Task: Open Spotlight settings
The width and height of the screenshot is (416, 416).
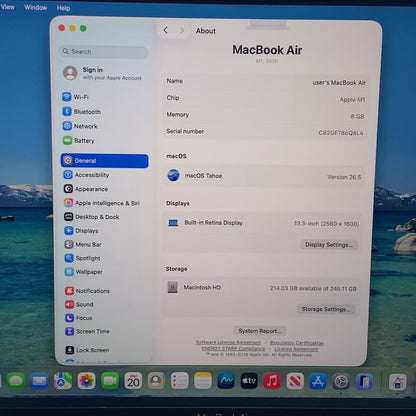Action: (82, 258)
